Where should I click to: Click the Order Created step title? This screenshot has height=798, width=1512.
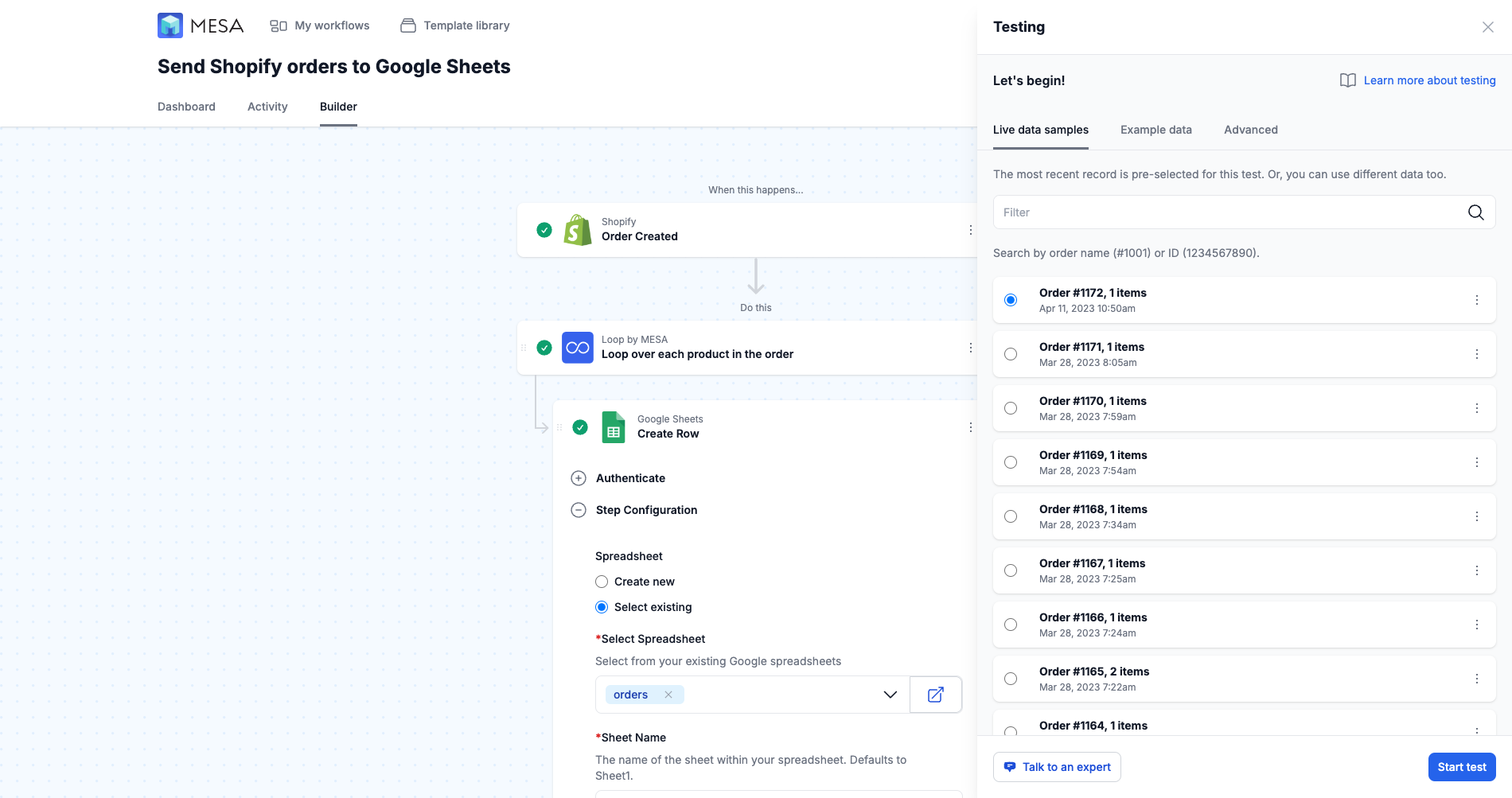(x=640, y=236)
